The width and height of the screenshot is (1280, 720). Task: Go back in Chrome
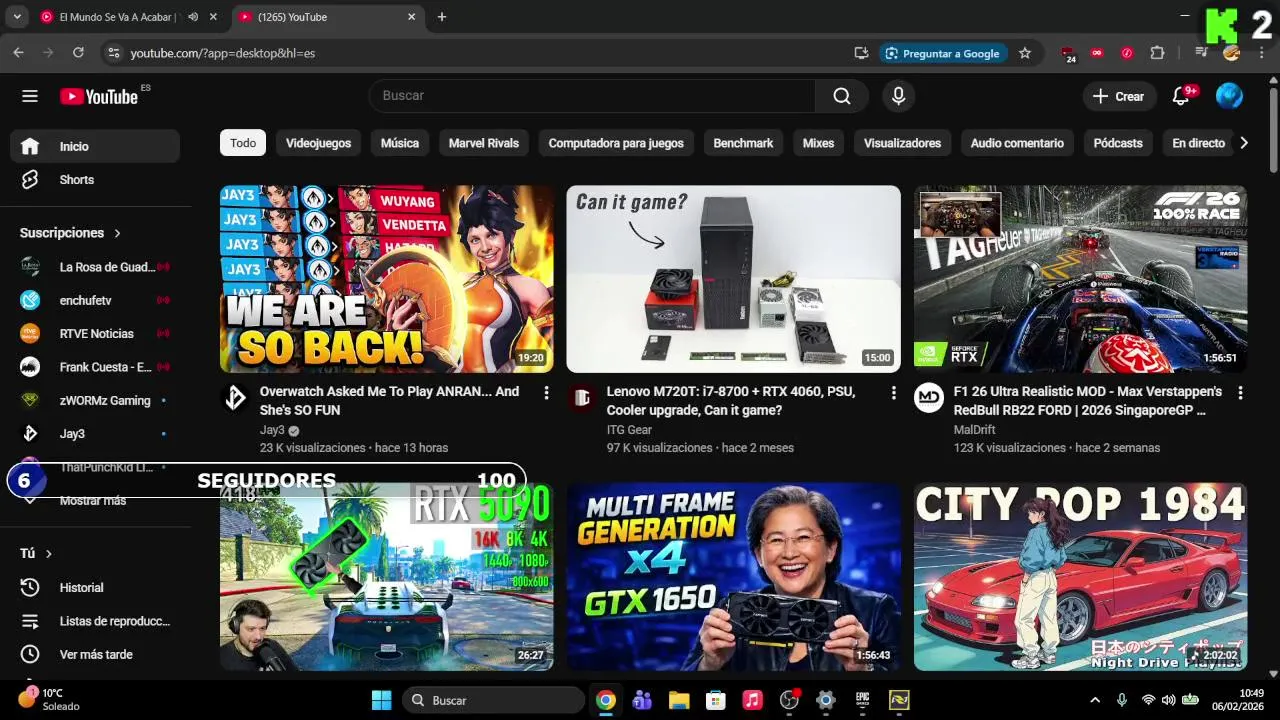[x=18, y=53]
